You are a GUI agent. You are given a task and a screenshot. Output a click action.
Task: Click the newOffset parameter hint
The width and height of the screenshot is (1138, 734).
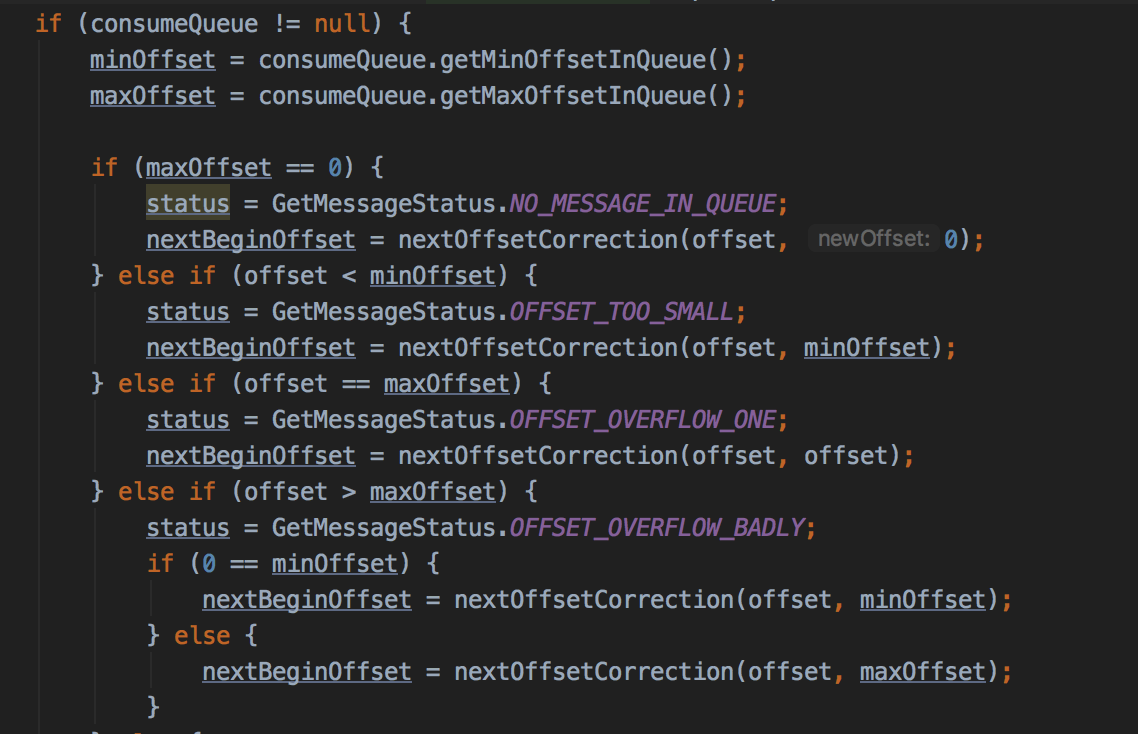(x=873, y=239)
